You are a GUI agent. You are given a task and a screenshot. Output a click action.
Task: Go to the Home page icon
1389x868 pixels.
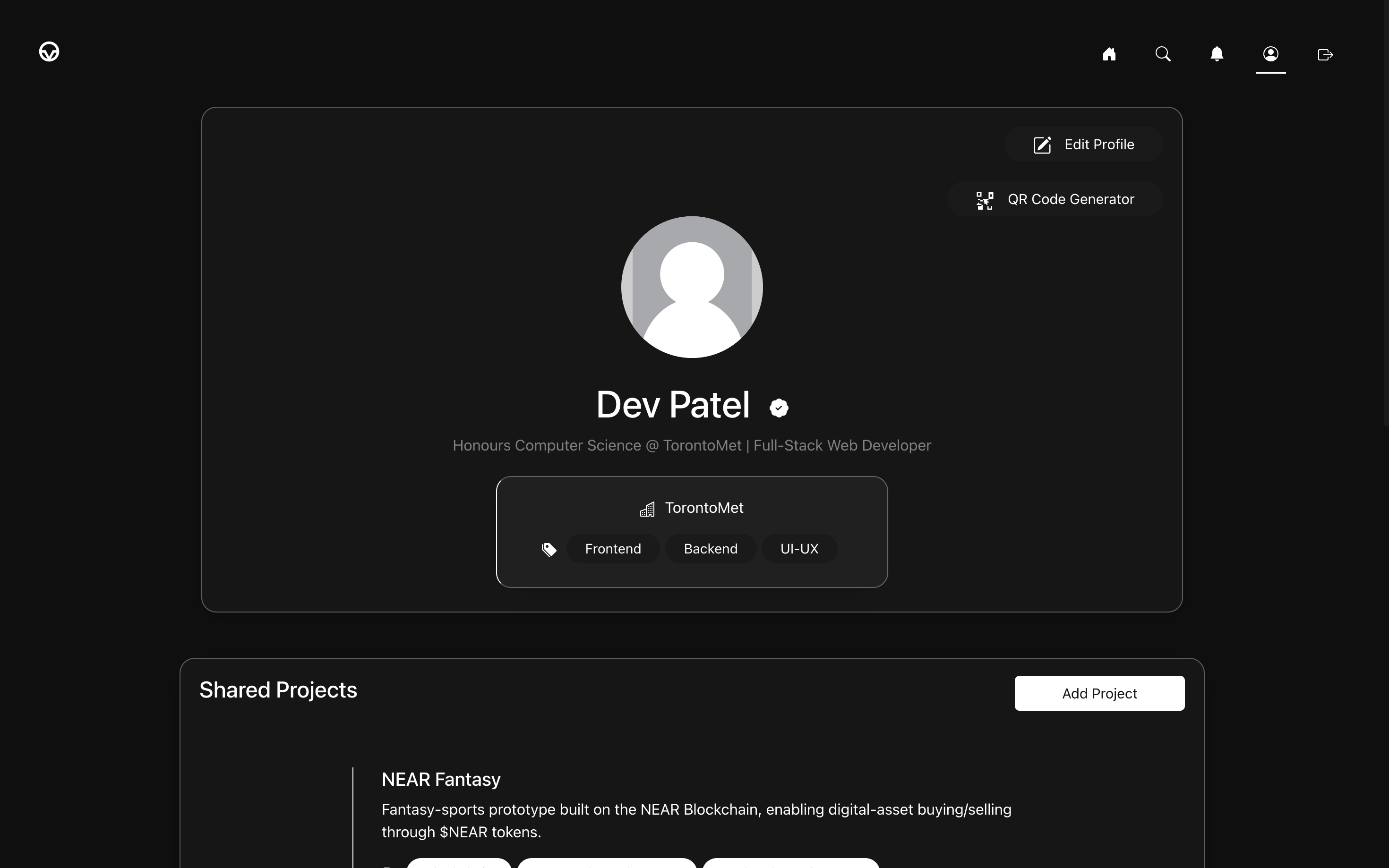pos(1109,54)
